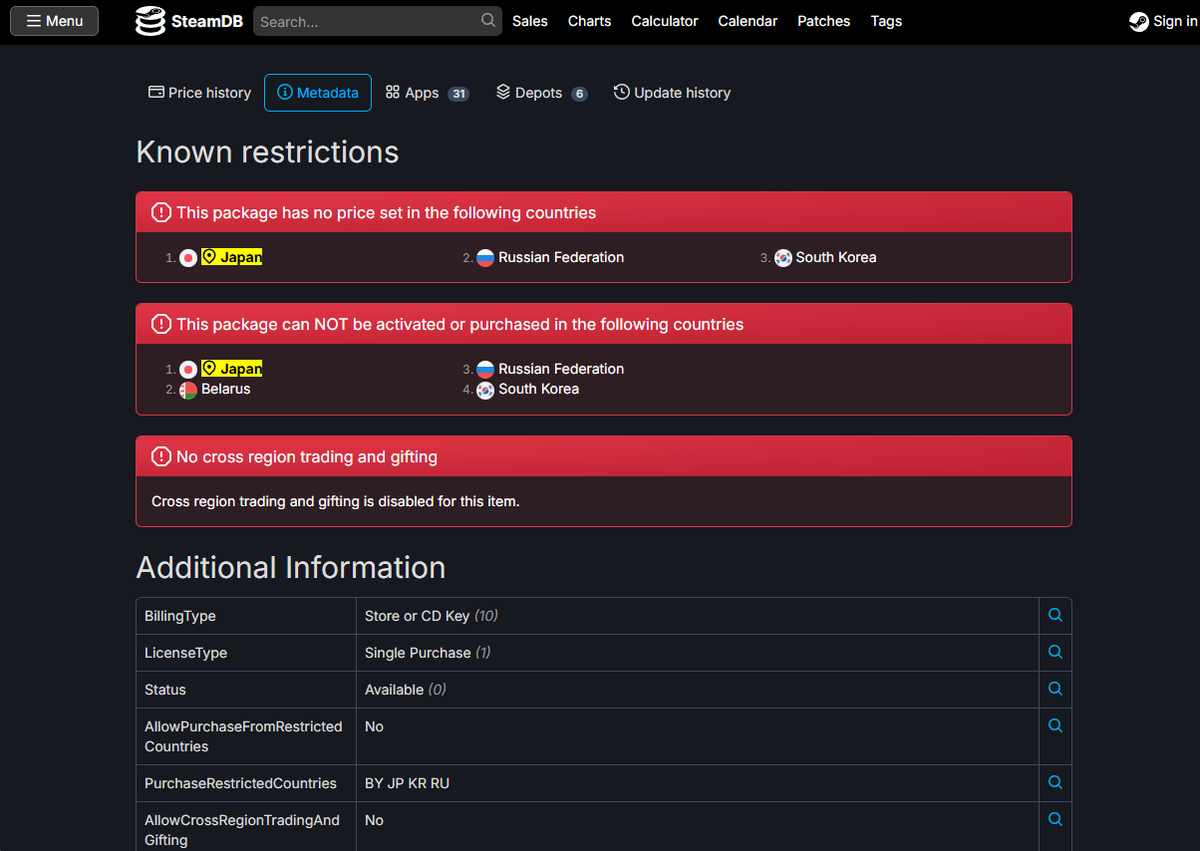Click the 'BY JP KR RU' value
Image resolution: width=1200 pixels, height=851 pixels.
click(407, 783)
